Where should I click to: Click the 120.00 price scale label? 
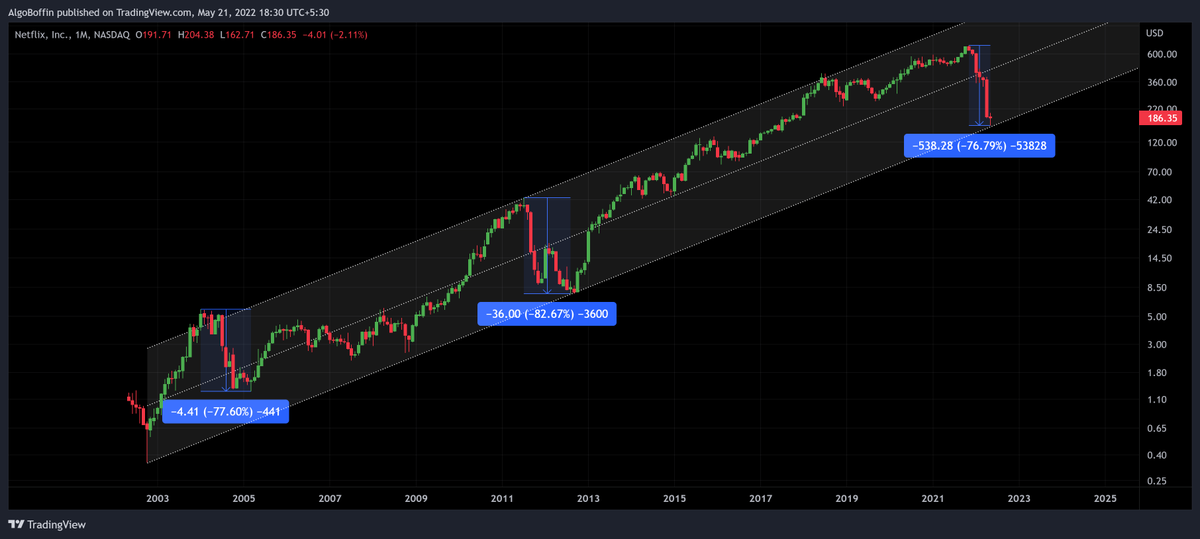pyautogui.click(x=1160, y=143)
